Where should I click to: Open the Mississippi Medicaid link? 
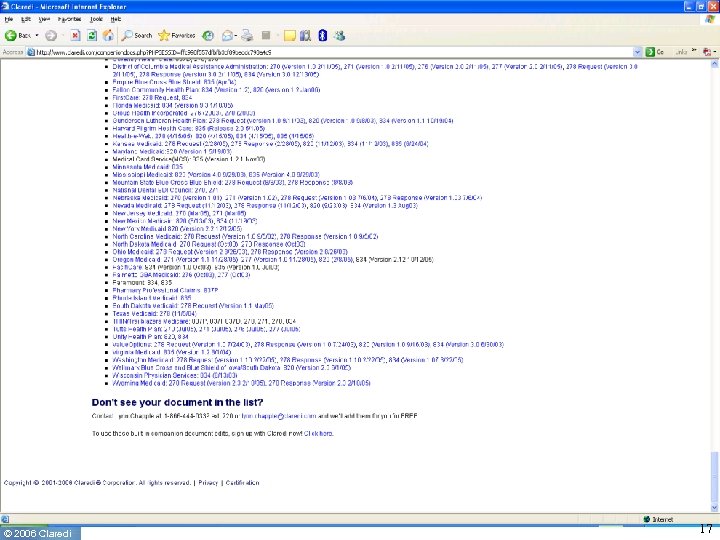click(x=216, y=174)
